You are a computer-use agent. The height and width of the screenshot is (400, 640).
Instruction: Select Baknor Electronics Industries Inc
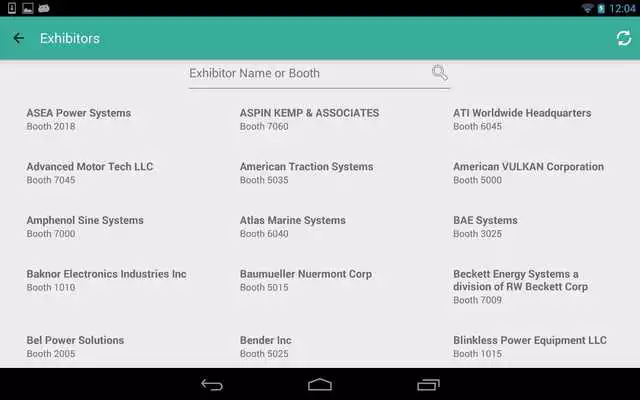click(x=107, y=280)
